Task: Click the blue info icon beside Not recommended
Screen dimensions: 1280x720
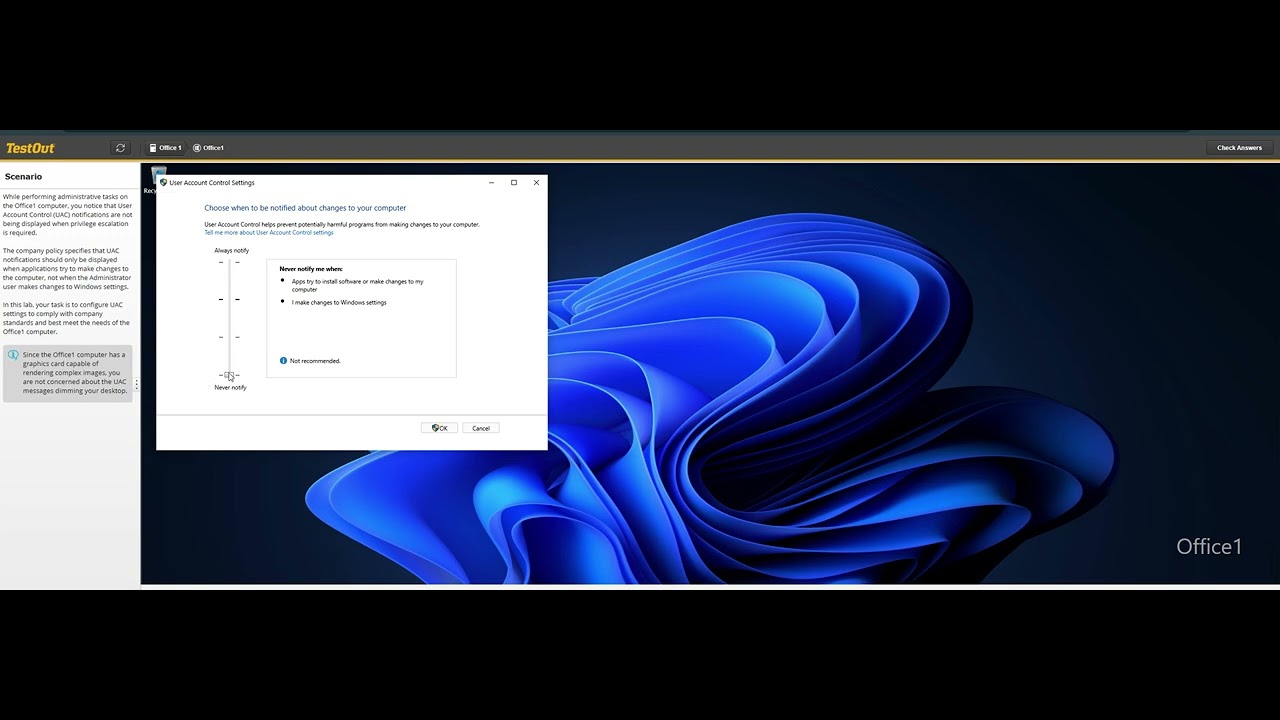Action: [283, 361]
